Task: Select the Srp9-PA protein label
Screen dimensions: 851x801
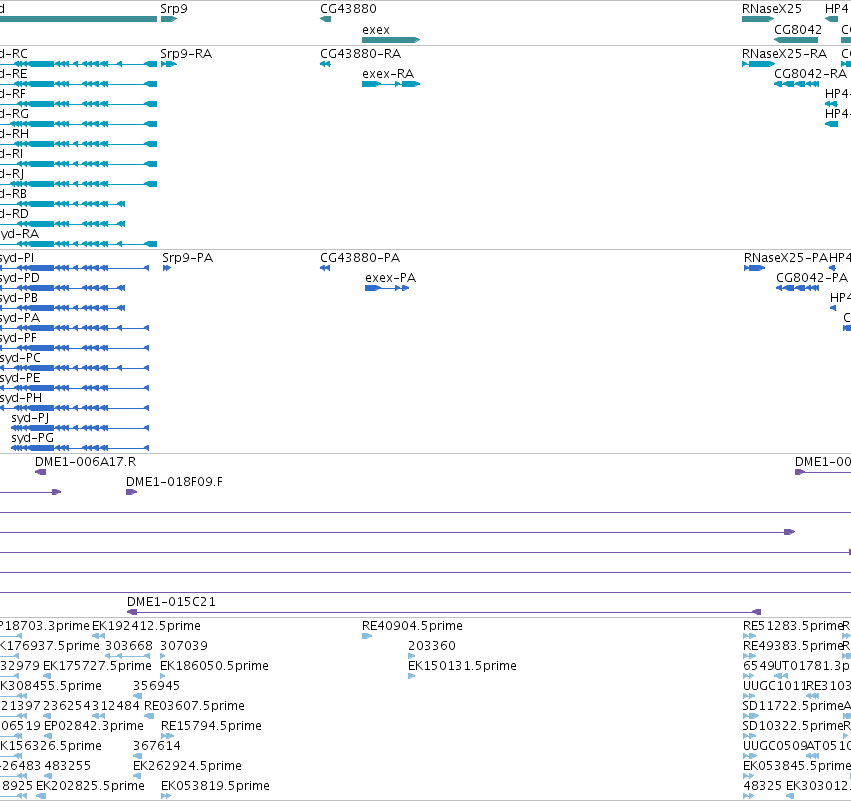Action: (x=187, y=258)
